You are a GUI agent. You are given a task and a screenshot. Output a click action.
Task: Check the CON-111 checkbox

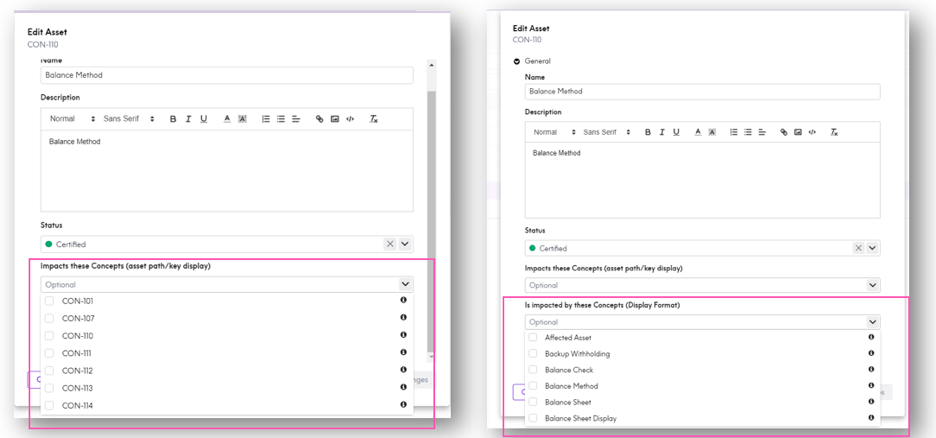(x=50, y=353)
